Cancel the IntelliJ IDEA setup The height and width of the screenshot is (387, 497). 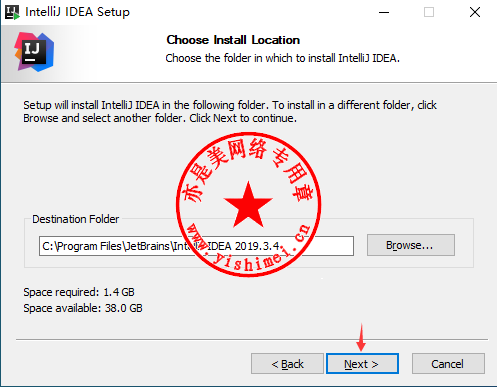pos(448,364)
